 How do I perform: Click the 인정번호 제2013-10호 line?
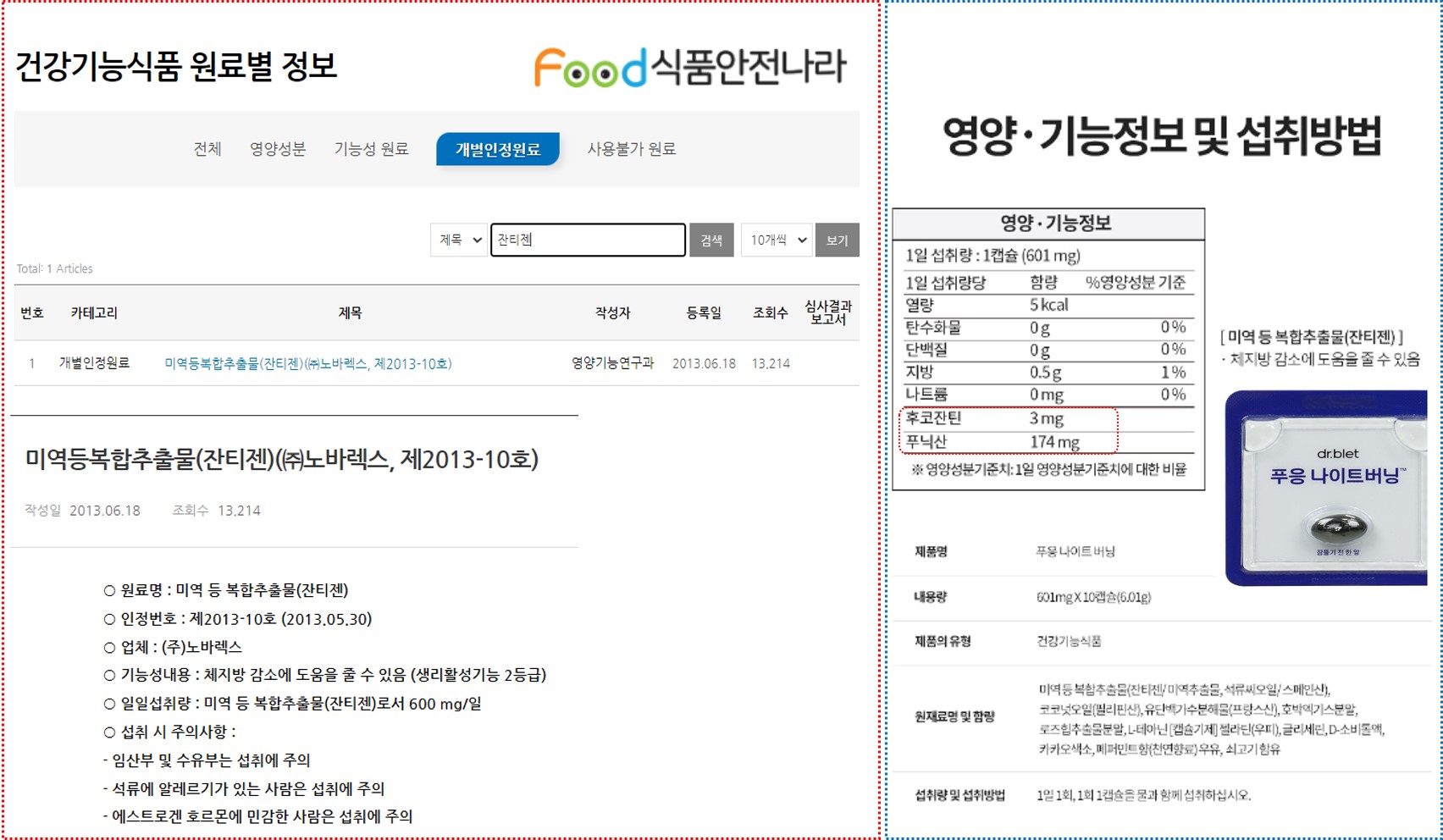click(x=238, y=619)
